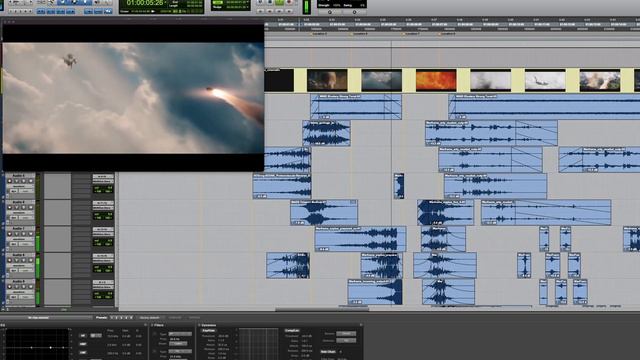Select the Audio 9 track name

coord(19,282)
